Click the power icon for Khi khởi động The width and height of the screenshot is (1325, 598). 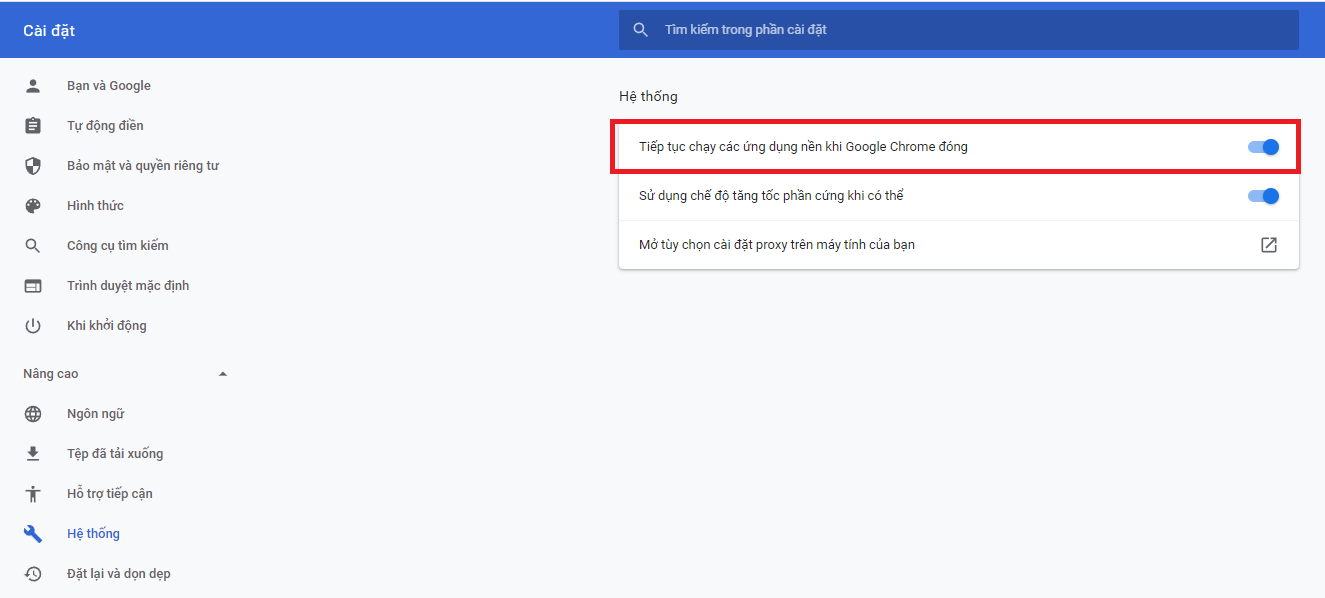click(33, 326)
